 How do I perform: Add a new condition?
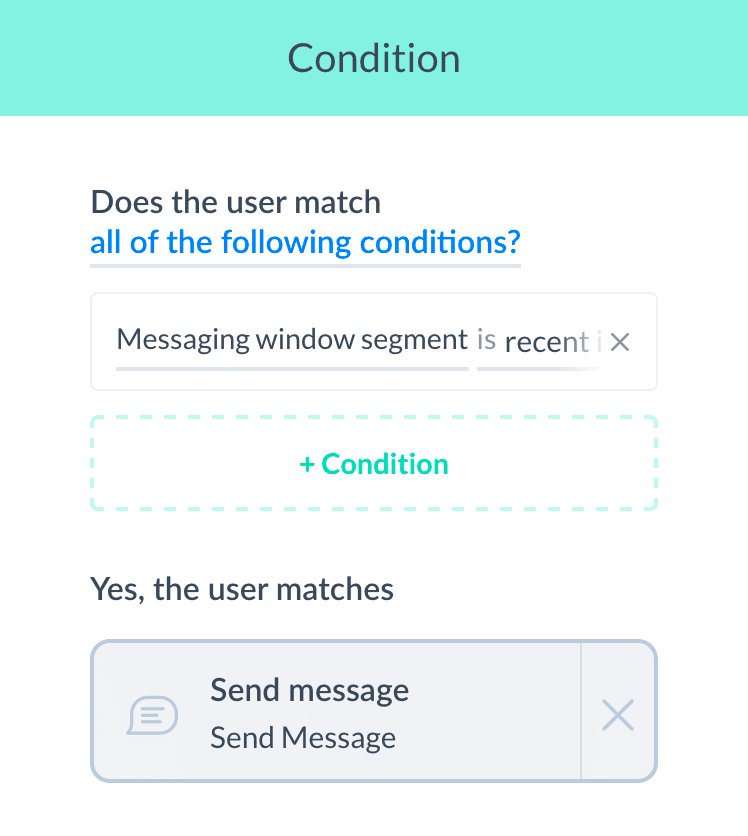pyautogui.click(x=374, y=463)
